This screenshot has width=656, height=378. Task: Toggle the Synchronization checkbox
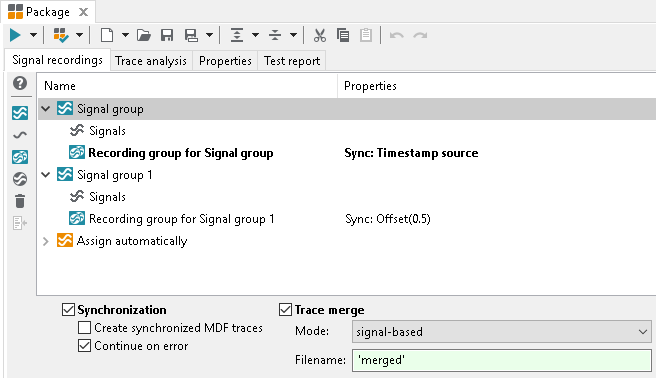click(68, 310)
